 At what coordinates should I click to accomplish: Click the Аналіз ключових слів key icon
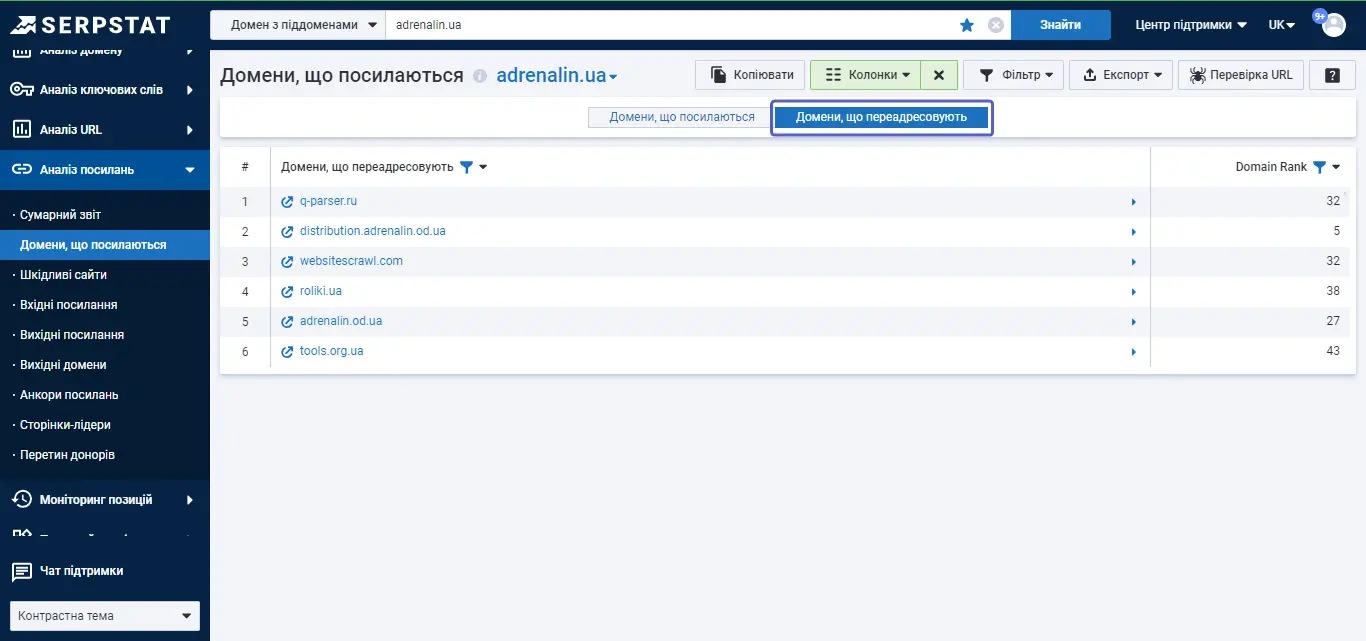click(22, 90)
